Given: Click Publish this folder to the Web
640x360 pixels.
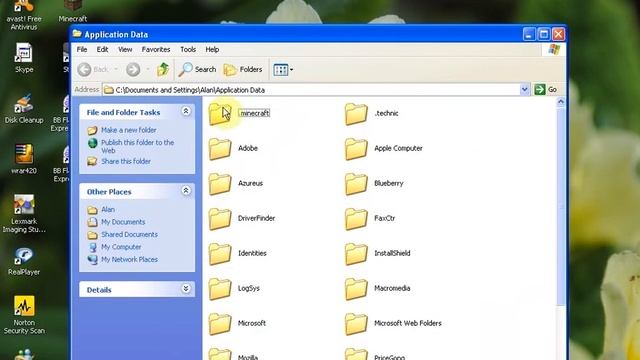Looking at the screenshot, I should point(138,146).
